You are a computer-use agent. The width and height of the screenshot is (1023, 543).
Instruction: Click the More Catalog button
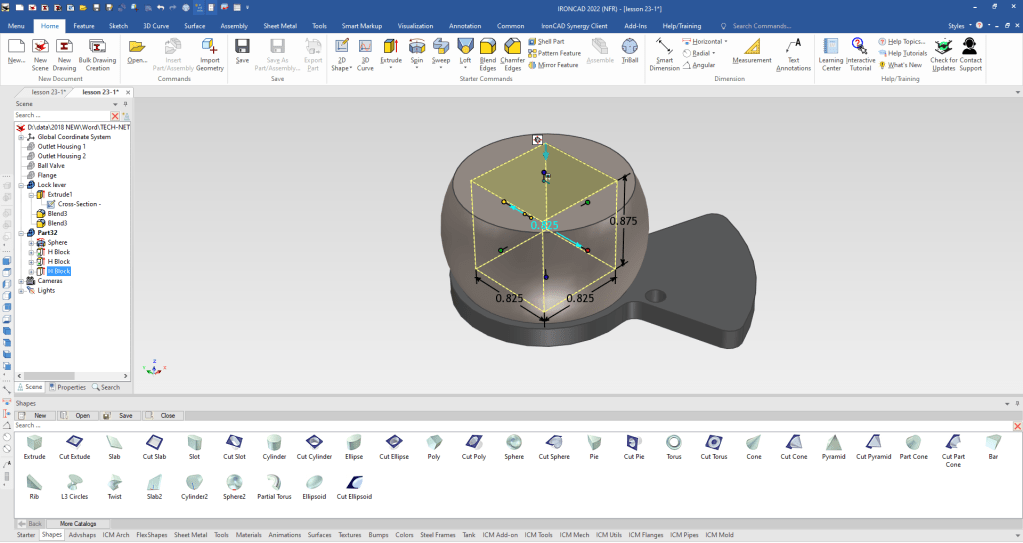click(79, 523)
